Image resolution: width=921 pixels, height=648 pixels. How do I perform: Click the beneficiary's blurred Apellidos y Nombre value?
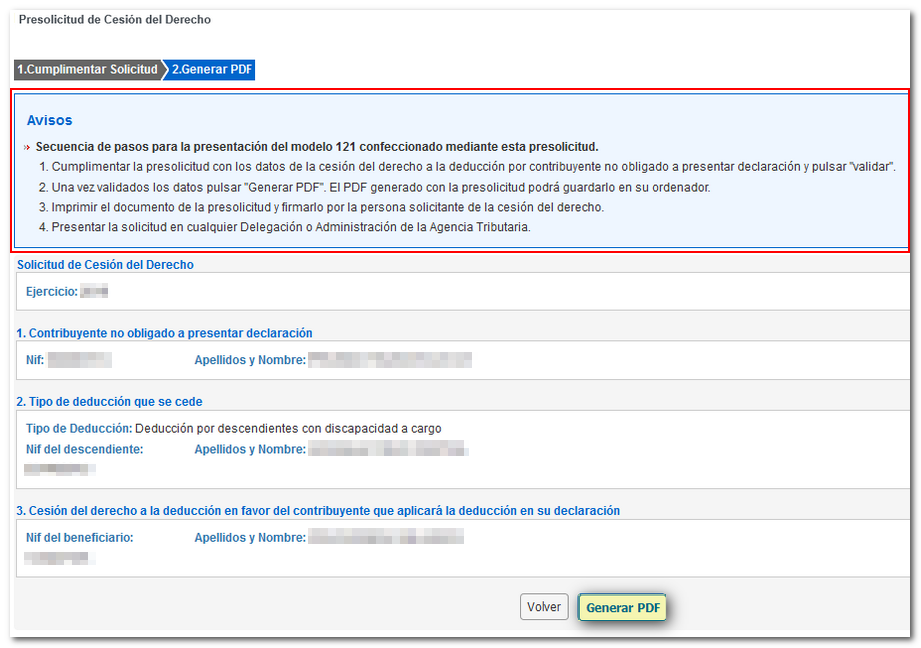[x=385, y=538]
